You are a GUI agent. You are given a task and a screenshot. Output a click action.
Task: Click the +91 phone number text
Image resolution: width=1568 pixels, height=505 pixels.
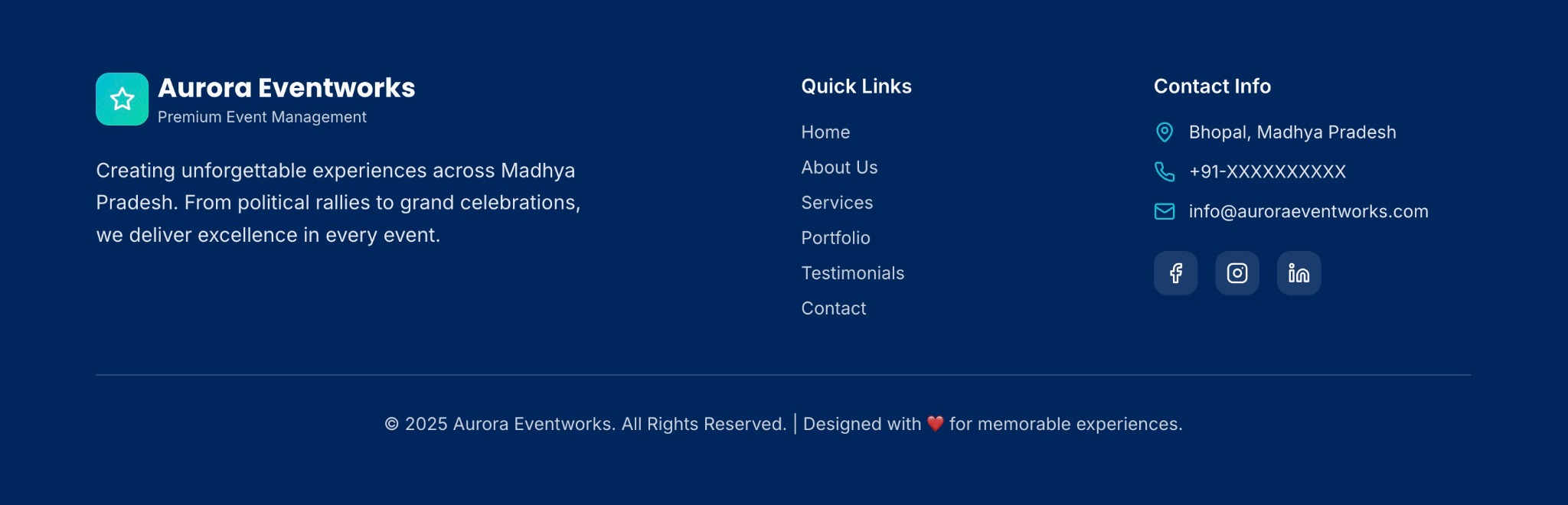(x=1267, y=171)
